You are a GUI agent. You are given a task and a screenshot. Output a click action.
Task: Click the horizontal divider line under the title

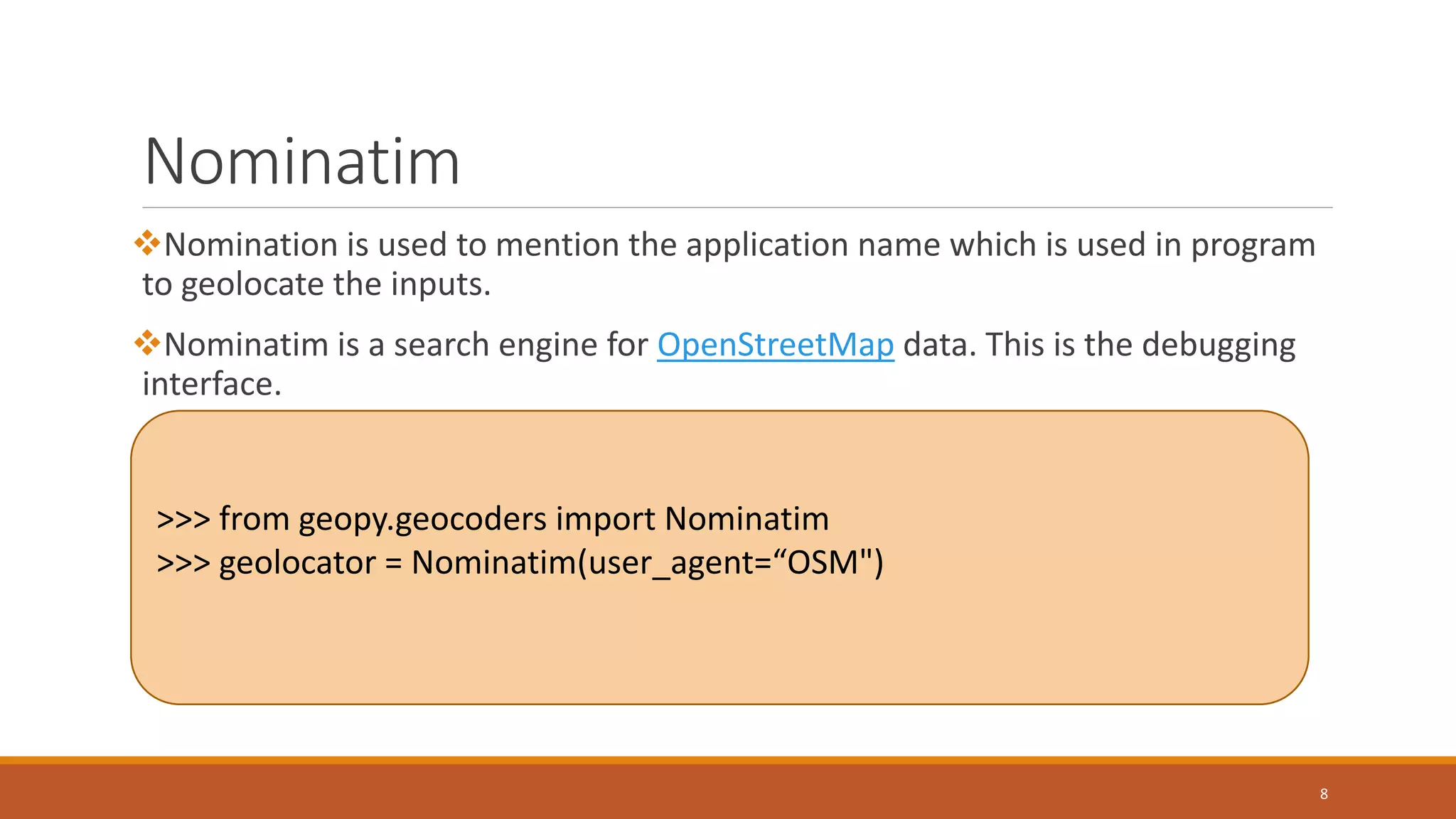point(737,208)
